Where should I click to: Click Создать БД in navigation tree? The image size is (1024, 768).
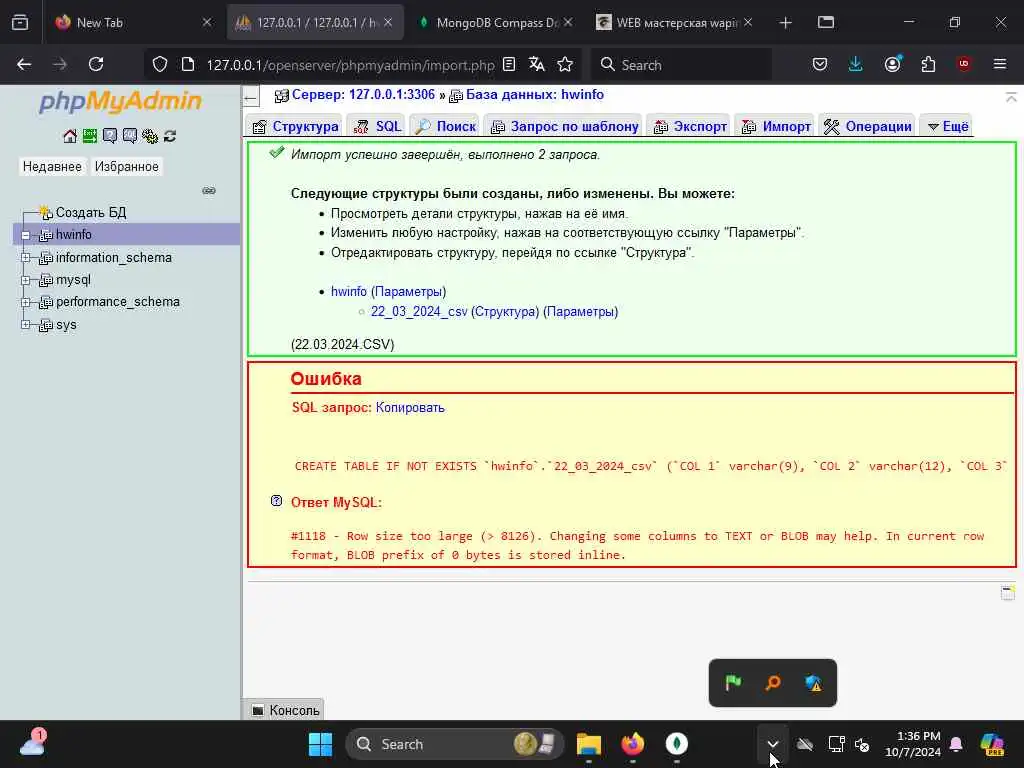click(91, 212)
